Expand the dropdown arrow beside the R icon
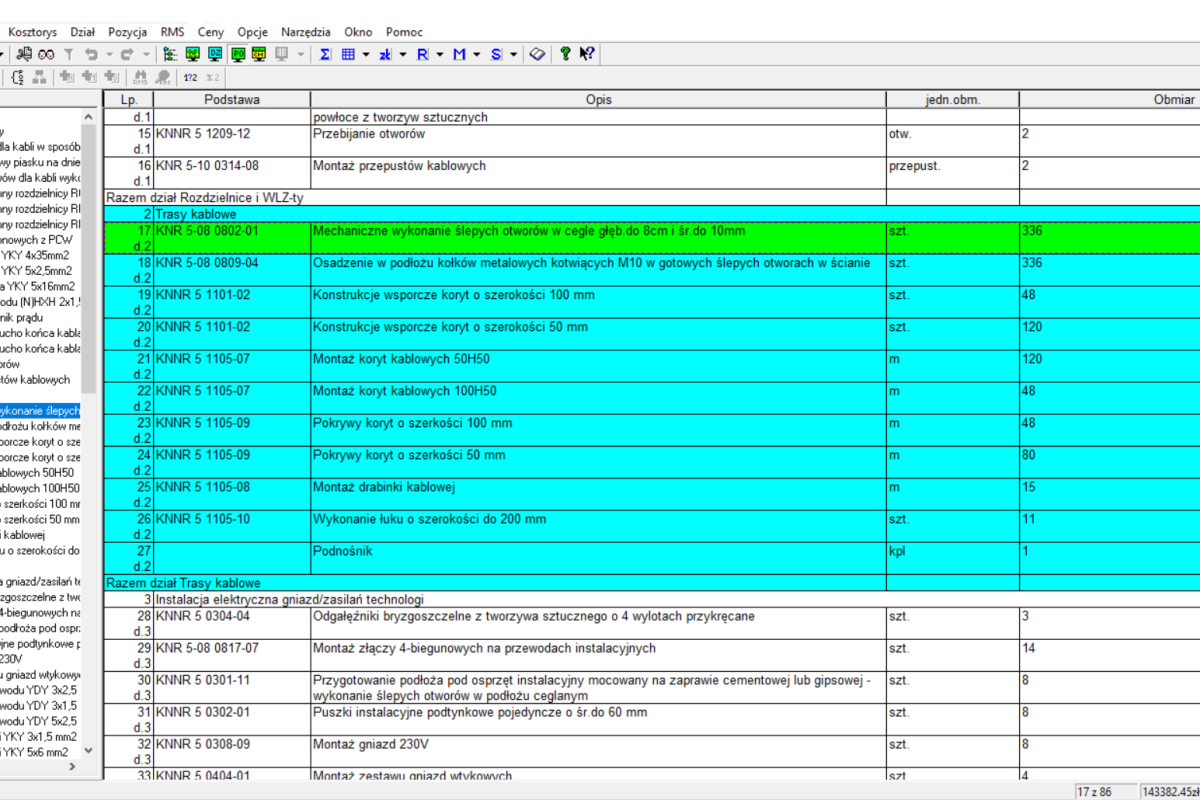Screen dimensions: 1200x800 pos(440,54)
